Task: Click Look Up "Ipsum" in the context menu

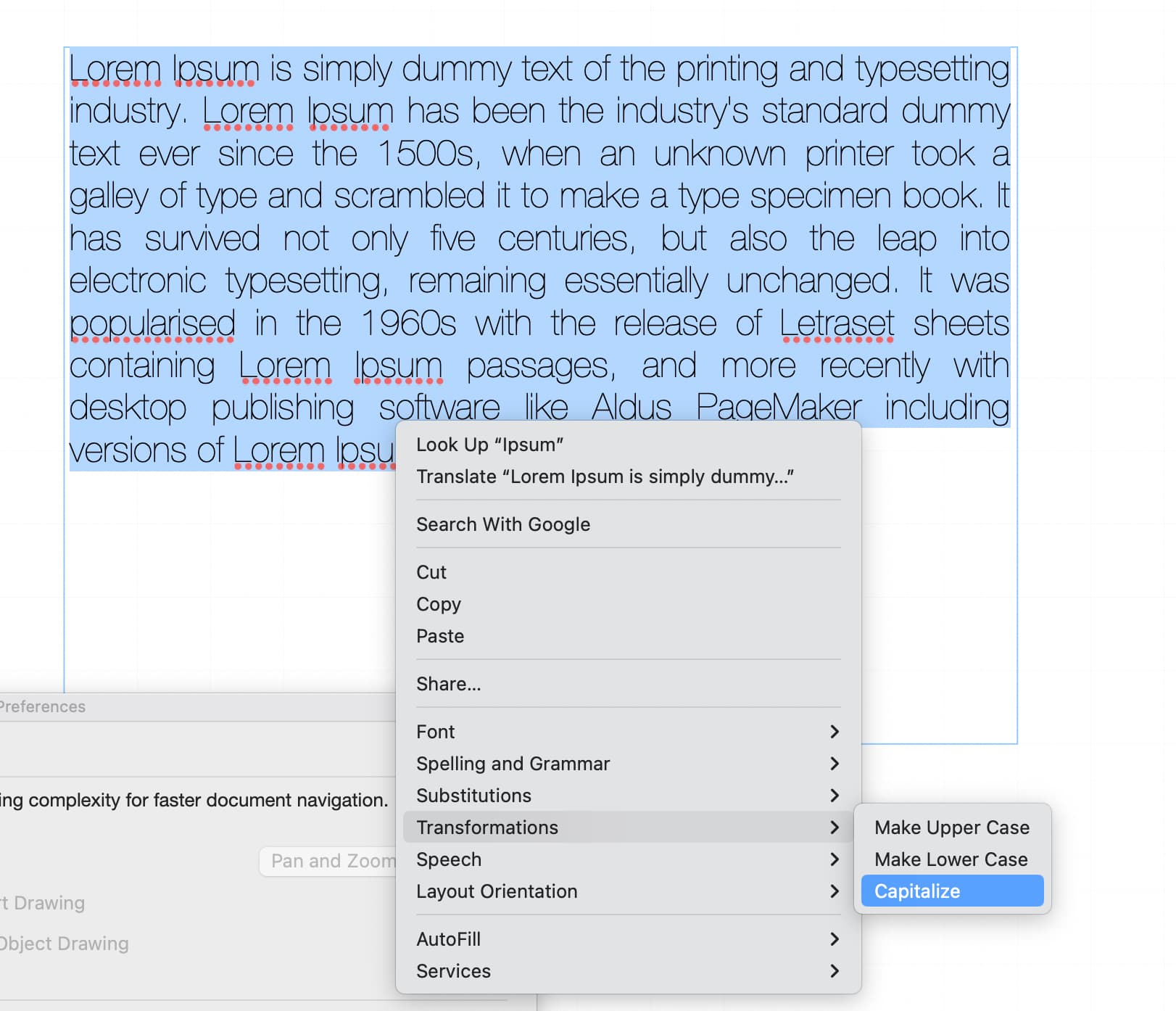Action: click(x=628, y=444)
